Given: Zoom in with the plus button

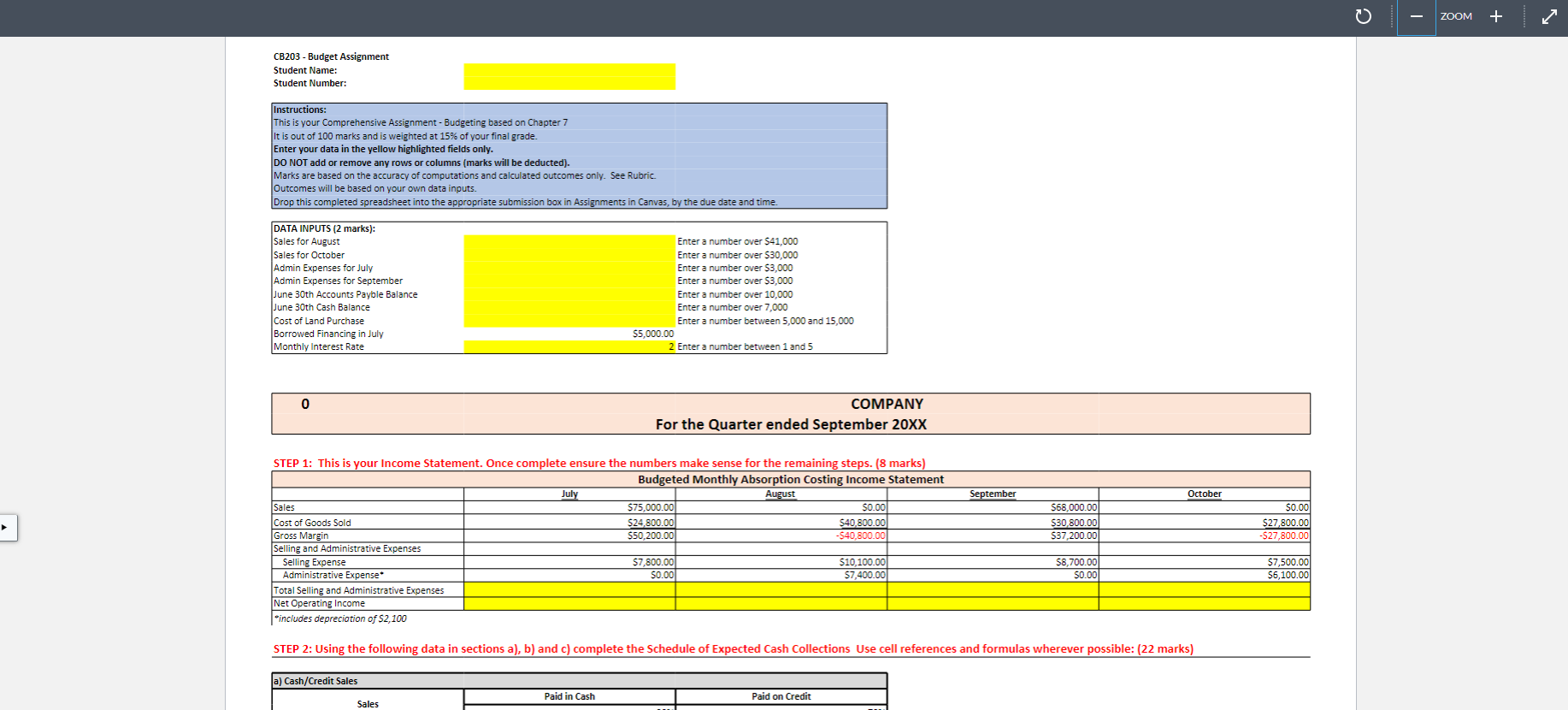Looking at the screenshot, I should 1496,16.
